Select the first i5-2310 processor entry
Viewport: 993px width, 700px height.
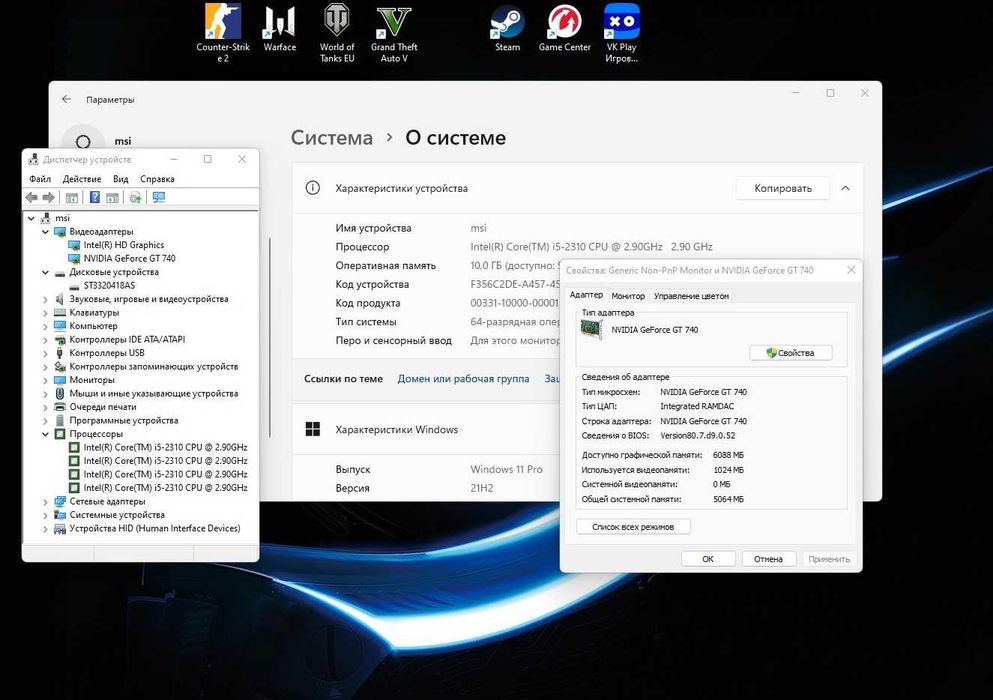pyautogui.click(x=158, y=447)
